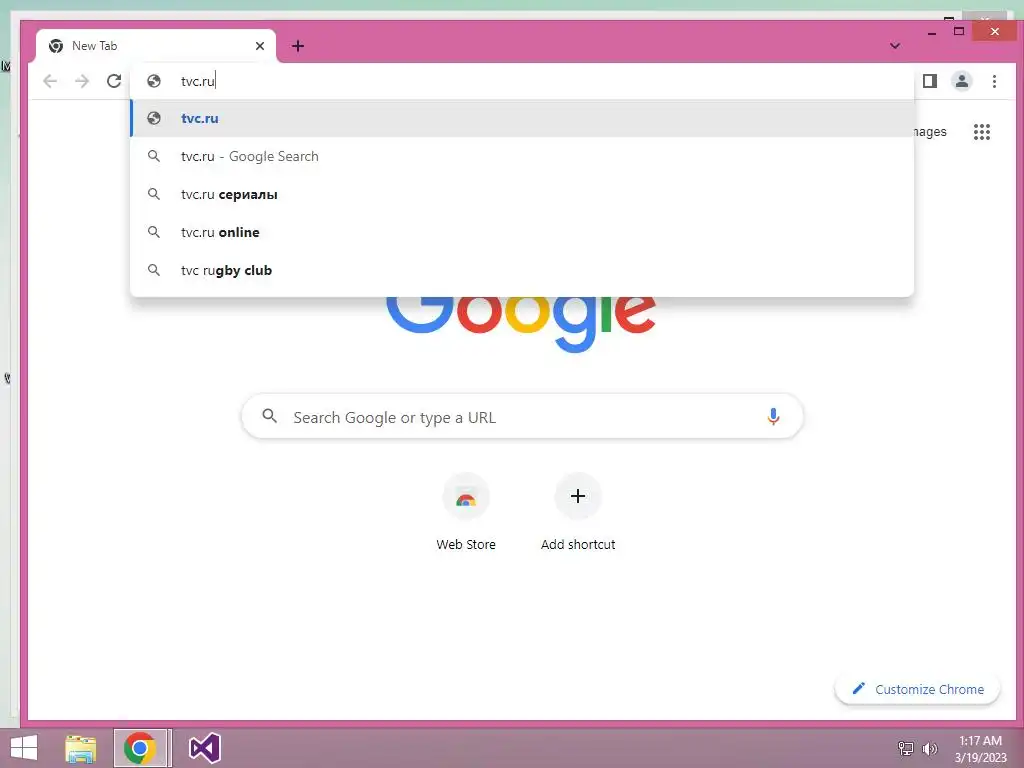The height and width of the screenshot is (768, 1024).
Task: Select the tvc.ru URL suggestion
Action: click(x=522, y=118)
